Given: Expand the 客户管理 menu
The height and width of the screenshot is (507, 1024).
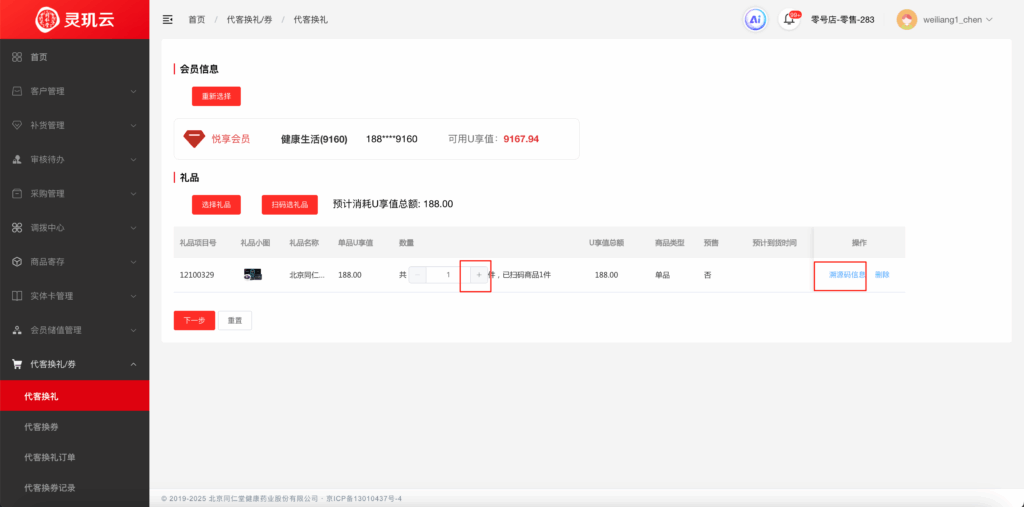Looking at the screenshot, I should point(74,91).
